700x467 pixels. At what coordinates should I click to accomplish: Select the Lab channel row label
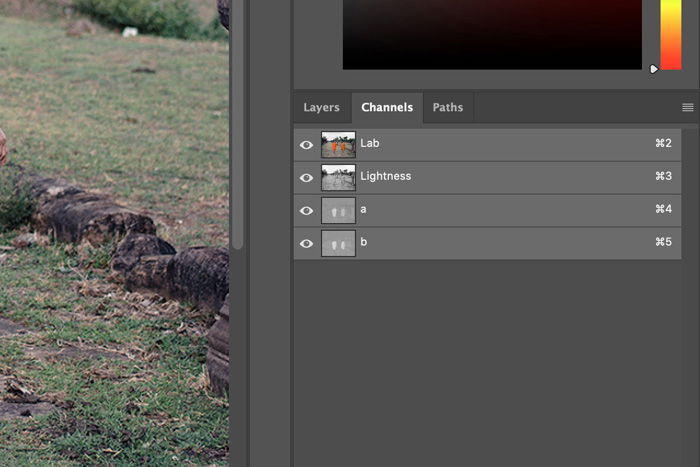click(370, 143)
